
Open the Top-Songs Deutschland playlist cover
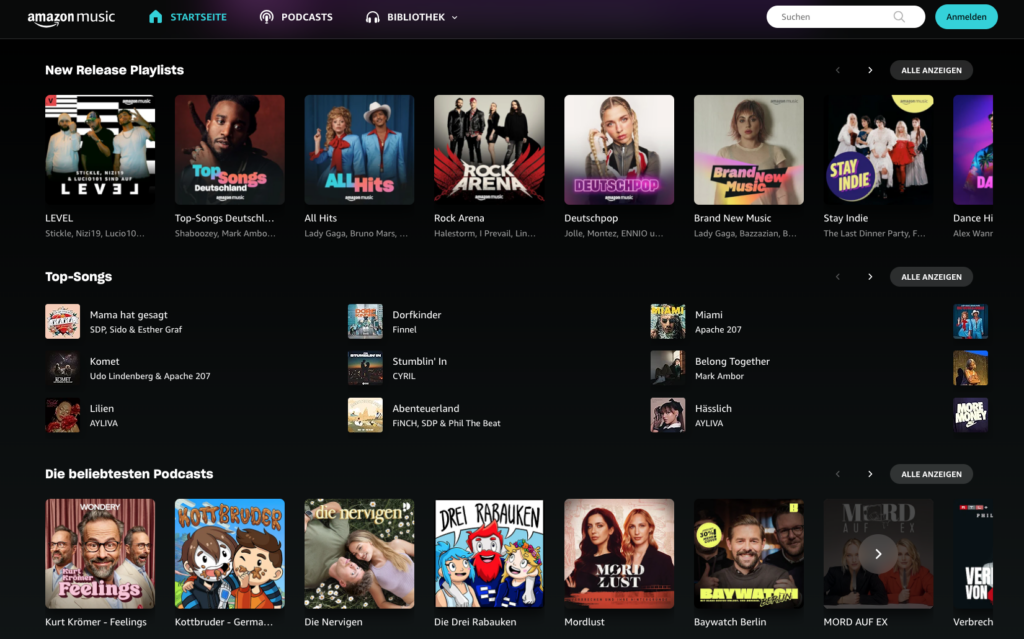click(229, 150)
